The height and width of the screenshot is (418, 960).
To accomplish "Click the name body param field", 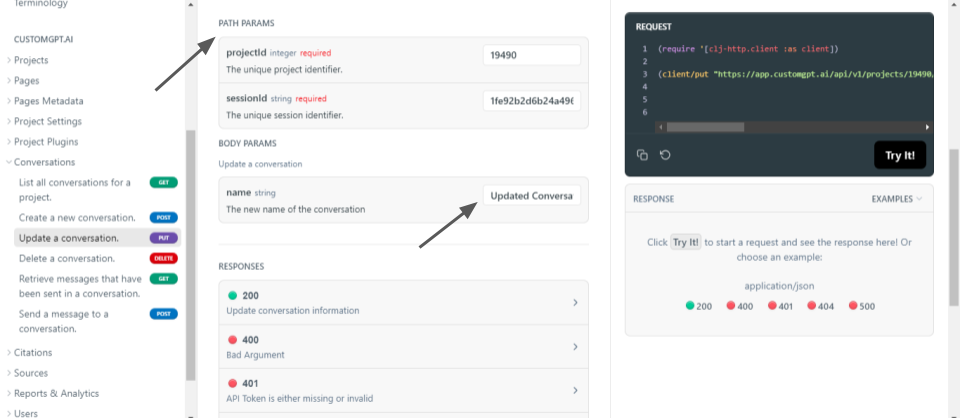I will [531, 196].
